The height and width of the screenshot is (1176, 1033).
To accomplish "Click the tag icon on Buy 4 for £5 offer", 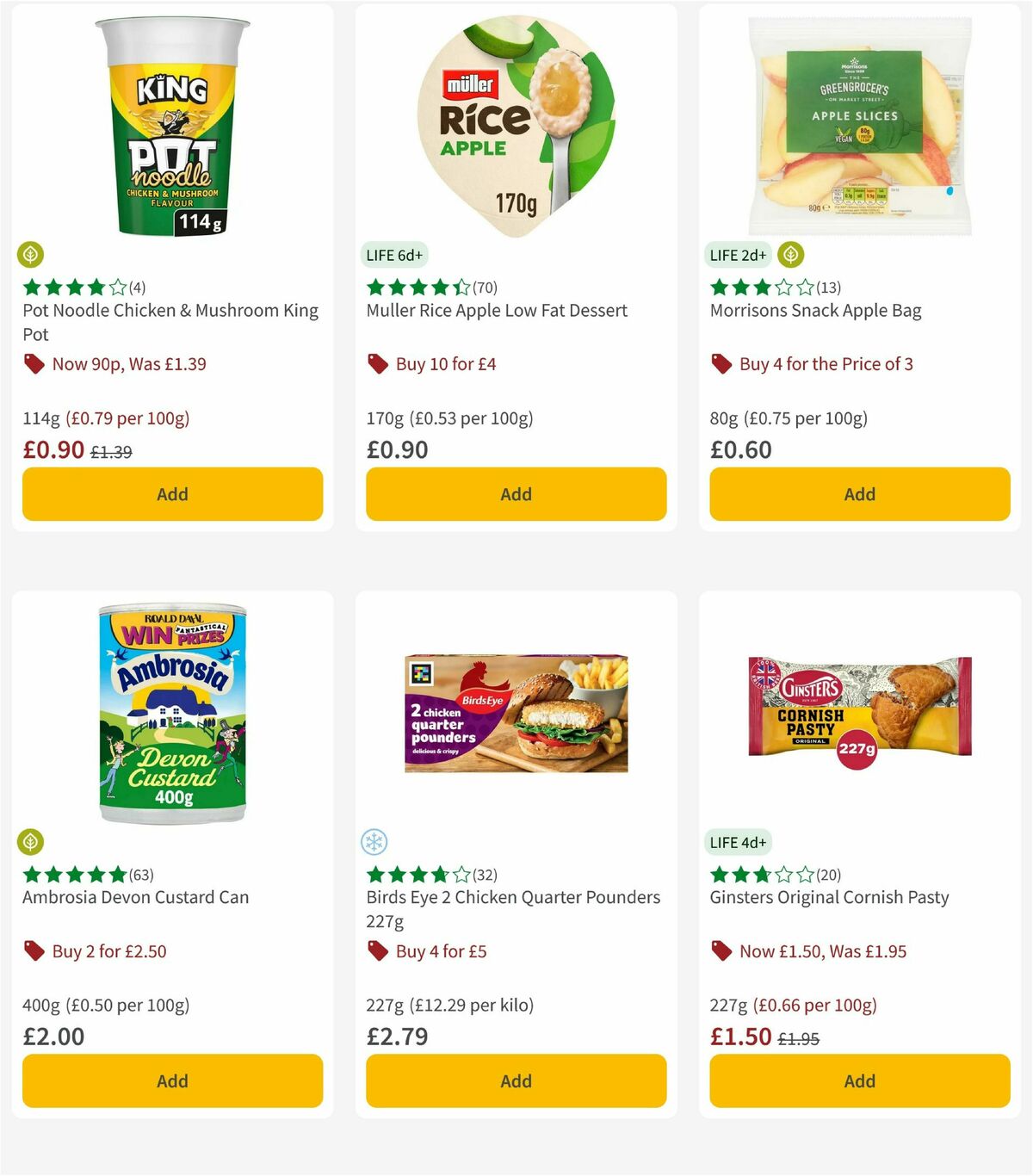I will point(377,951).
